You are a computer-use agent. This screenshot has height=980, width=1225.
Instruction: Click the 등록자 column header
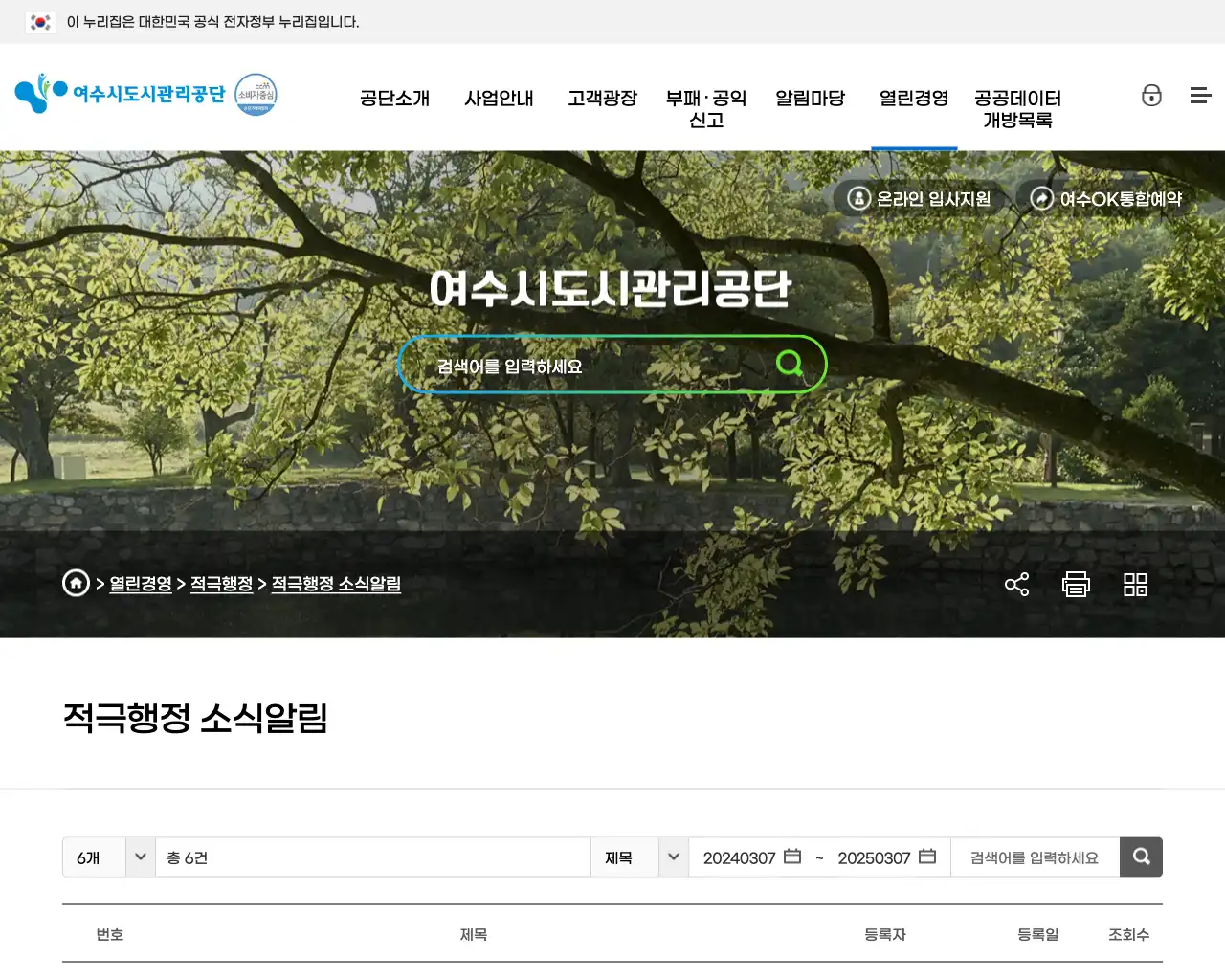(885, 934)
